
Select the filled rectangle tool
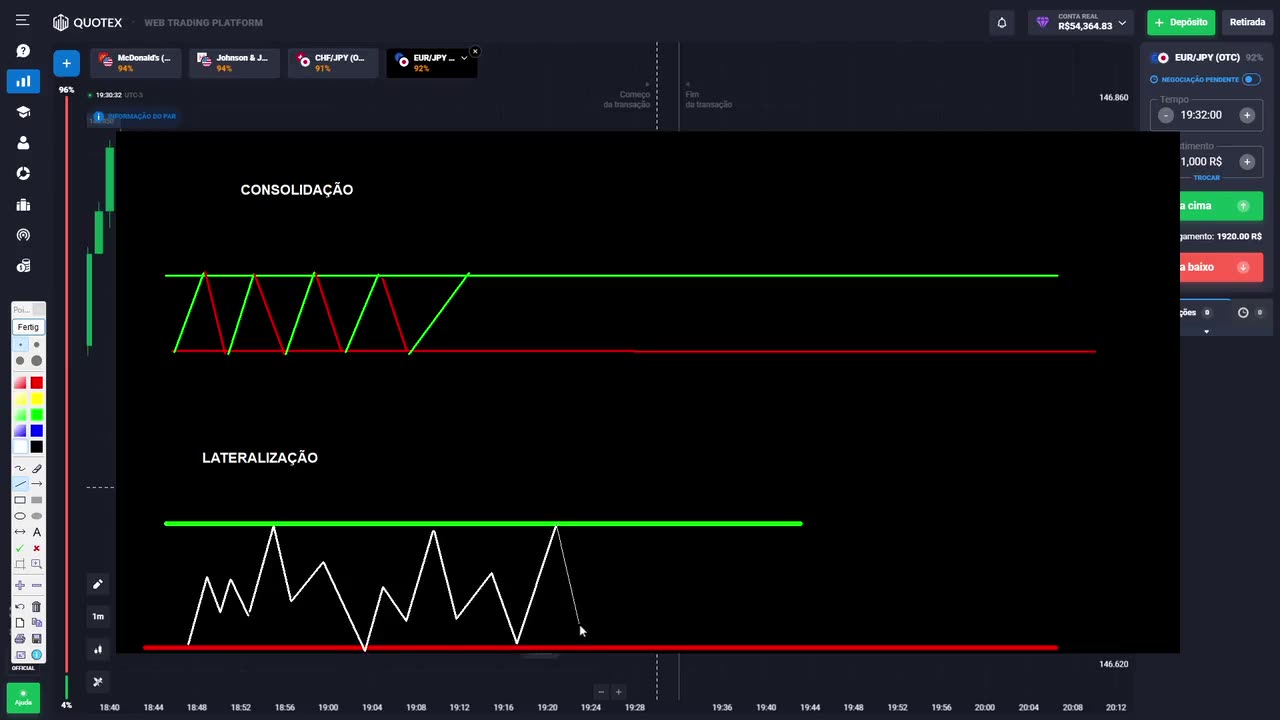coord(37,500)
